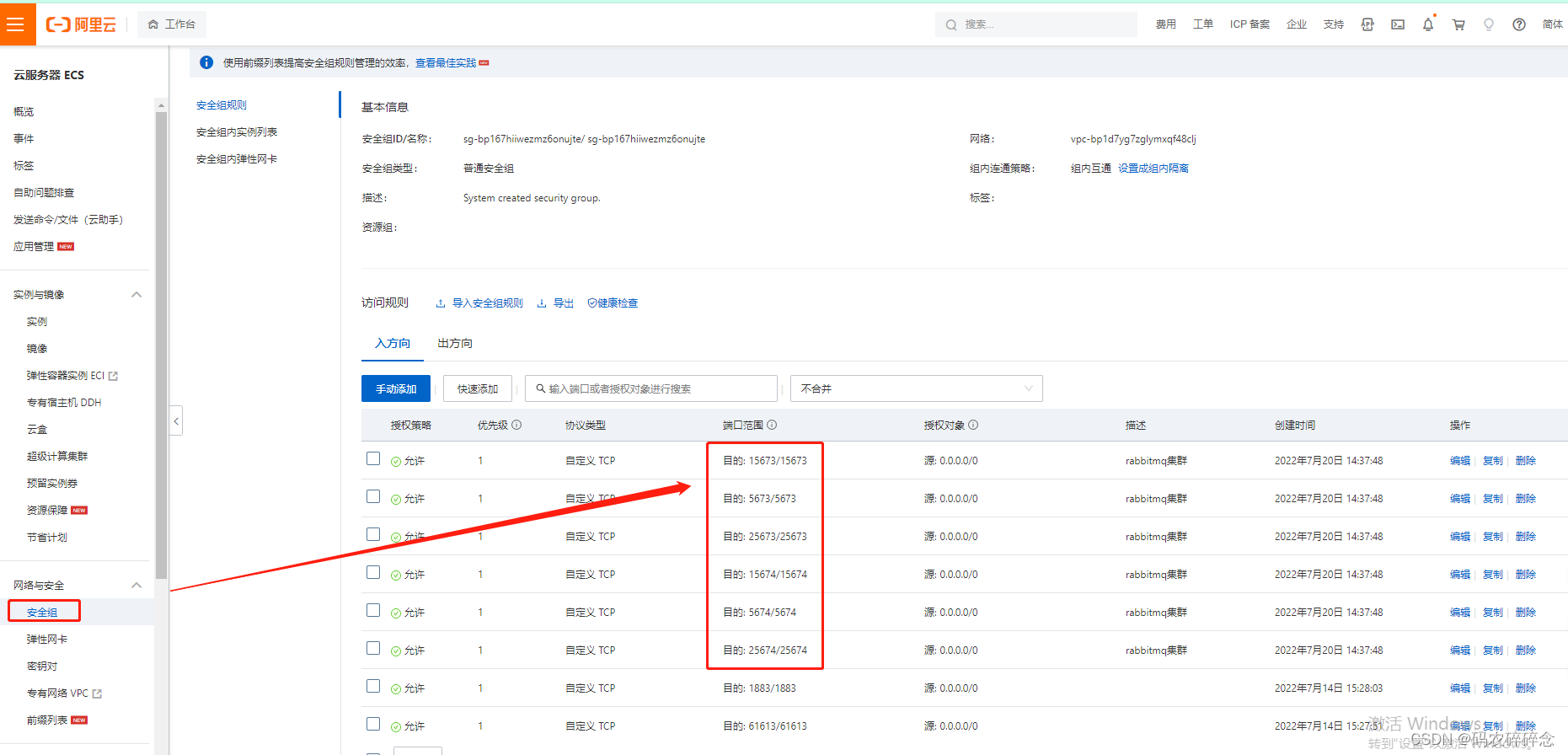Viewport: 1568px width, 755px height.
Task: Open 密钥对 in the sidebar
Action: pyautogui.click(x=42, y=667)
